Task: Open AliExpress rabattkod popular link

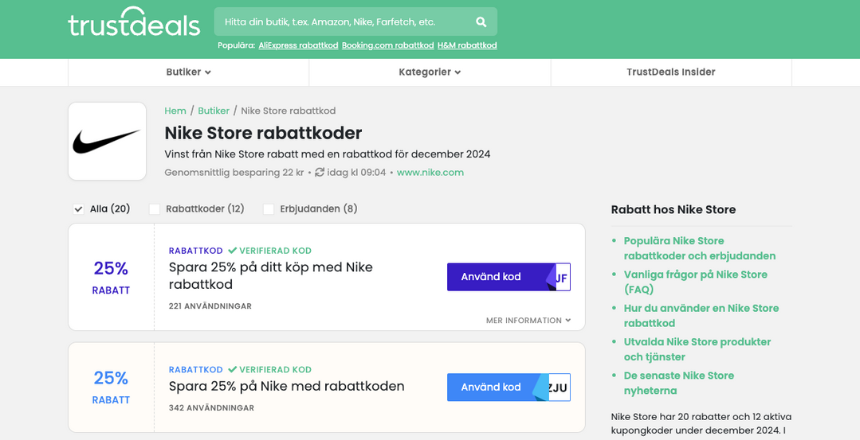Action: pyautogui.click(x=298, y=46)
